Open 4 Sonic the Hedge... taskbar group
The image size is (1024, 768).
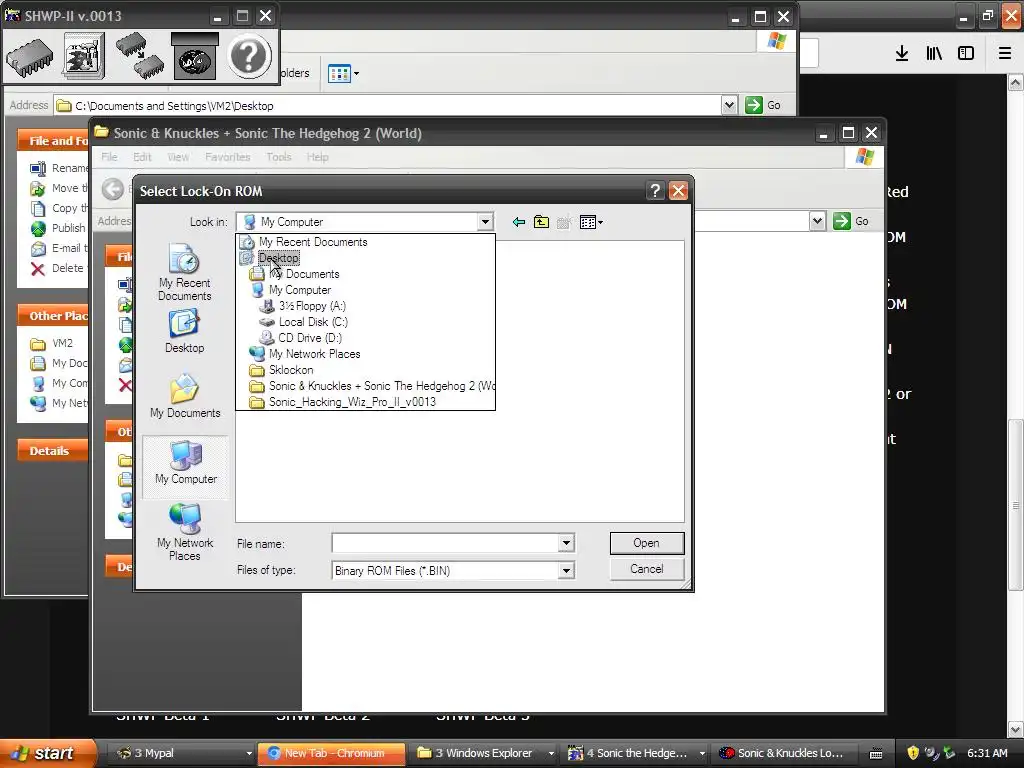click(635, 753)
